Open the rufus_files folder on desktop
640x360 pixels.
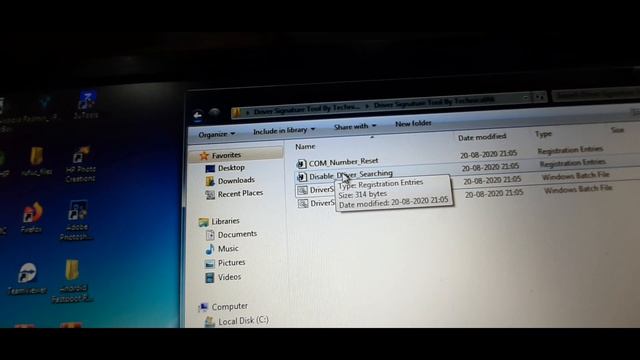tap(36, 162)
